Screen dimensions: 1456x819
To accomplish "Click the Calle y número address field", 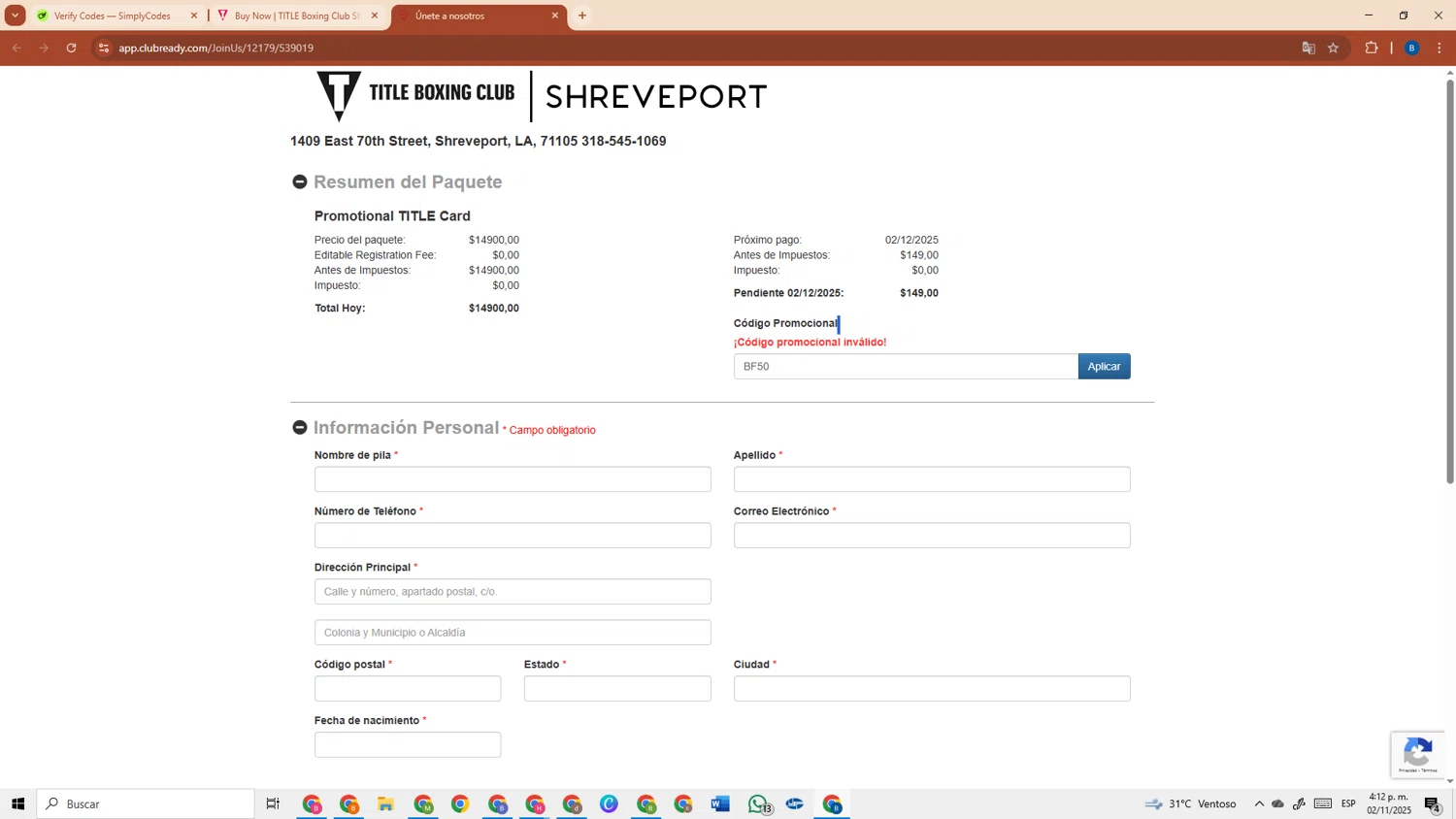I will 513,592.
